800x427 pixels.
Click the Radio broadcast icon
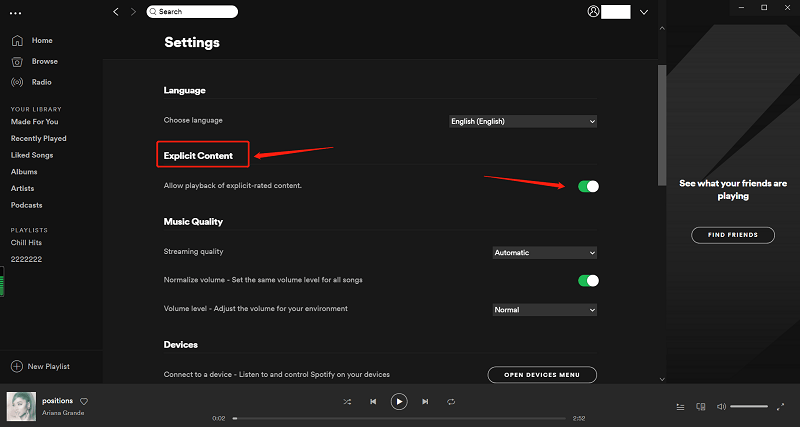[17, 82]
